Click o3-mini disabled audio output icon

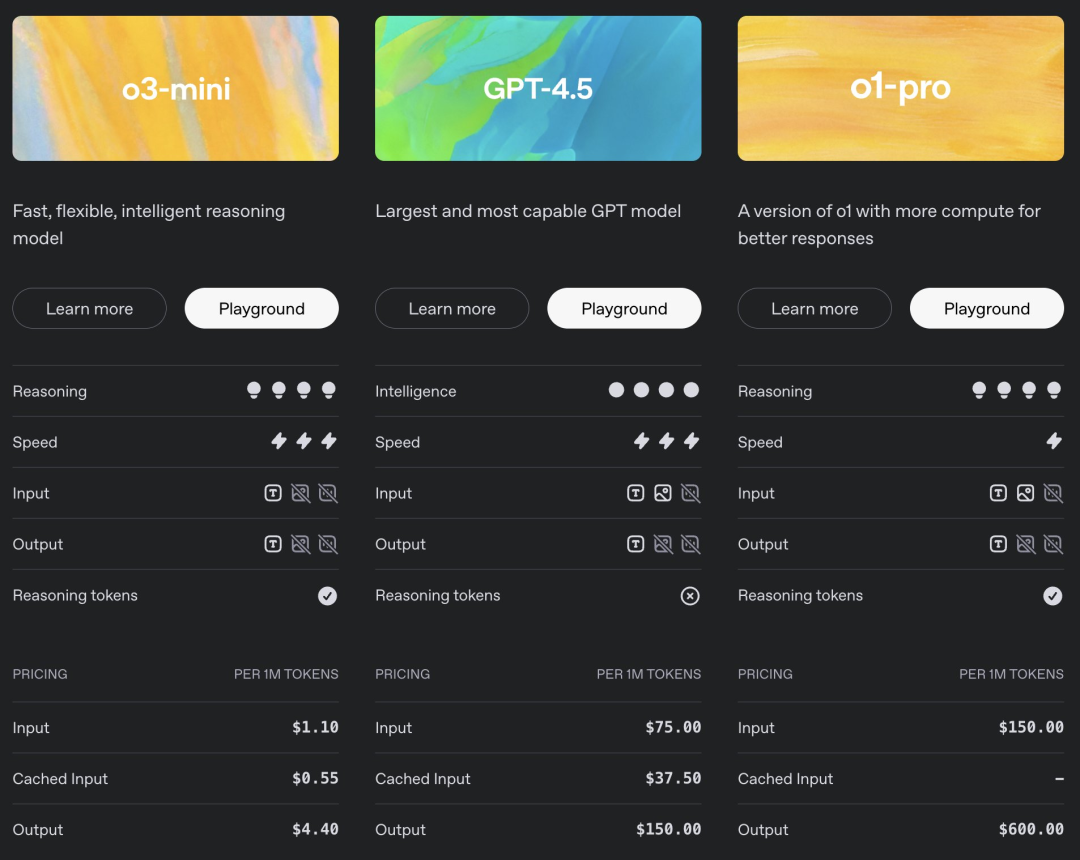(x=328, y=544)
